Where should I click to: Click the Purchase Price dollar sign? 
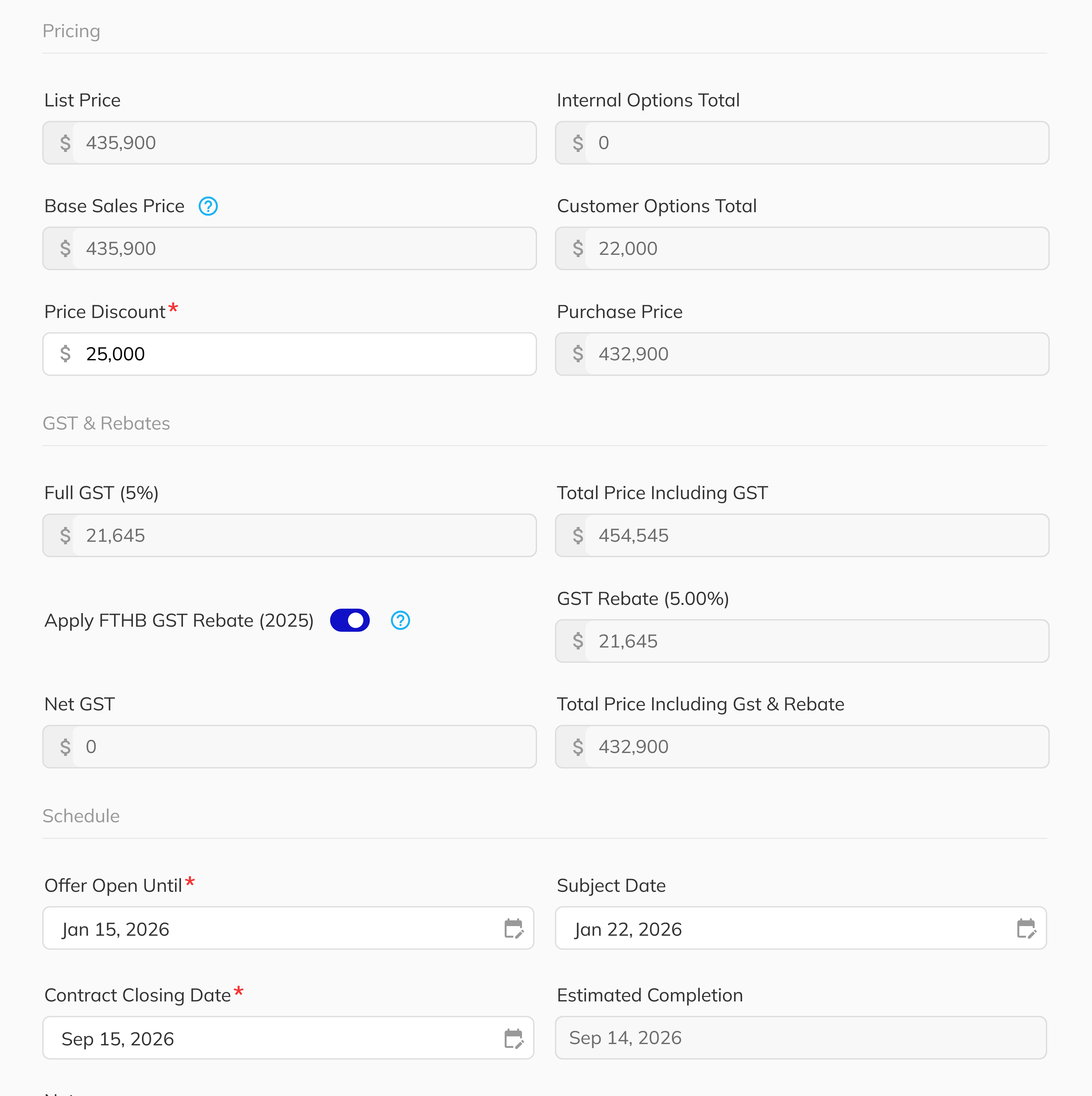pos(578,354)
